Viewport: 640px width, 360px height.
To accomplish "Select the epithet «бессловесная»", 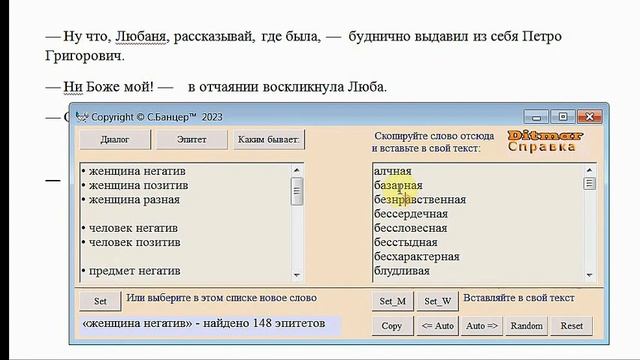I will 411,228.
